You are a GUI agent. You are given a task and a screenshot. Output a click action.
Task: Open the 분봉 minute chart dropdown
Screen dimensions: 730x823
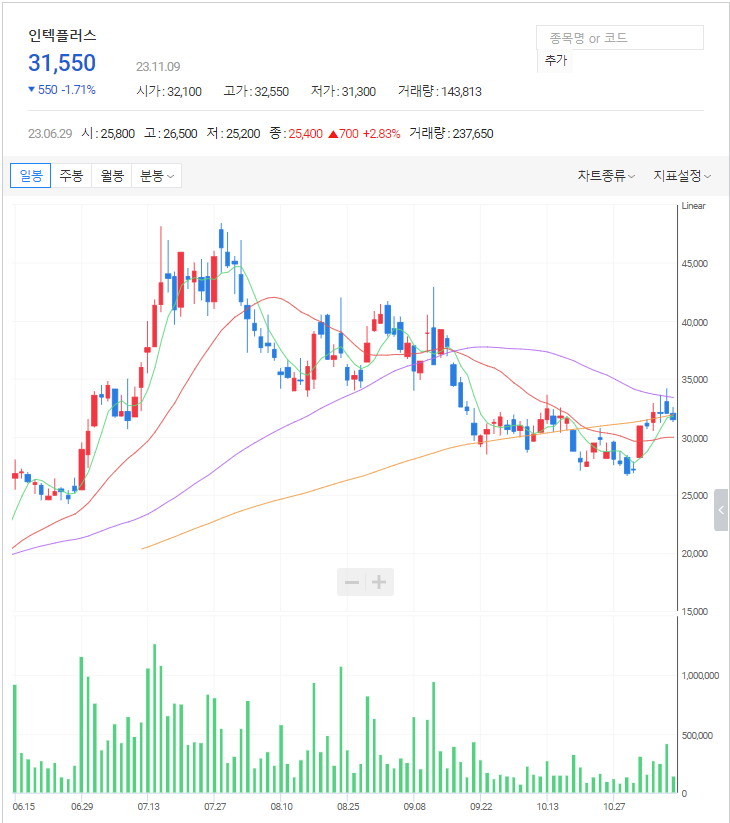coord(157,175)
